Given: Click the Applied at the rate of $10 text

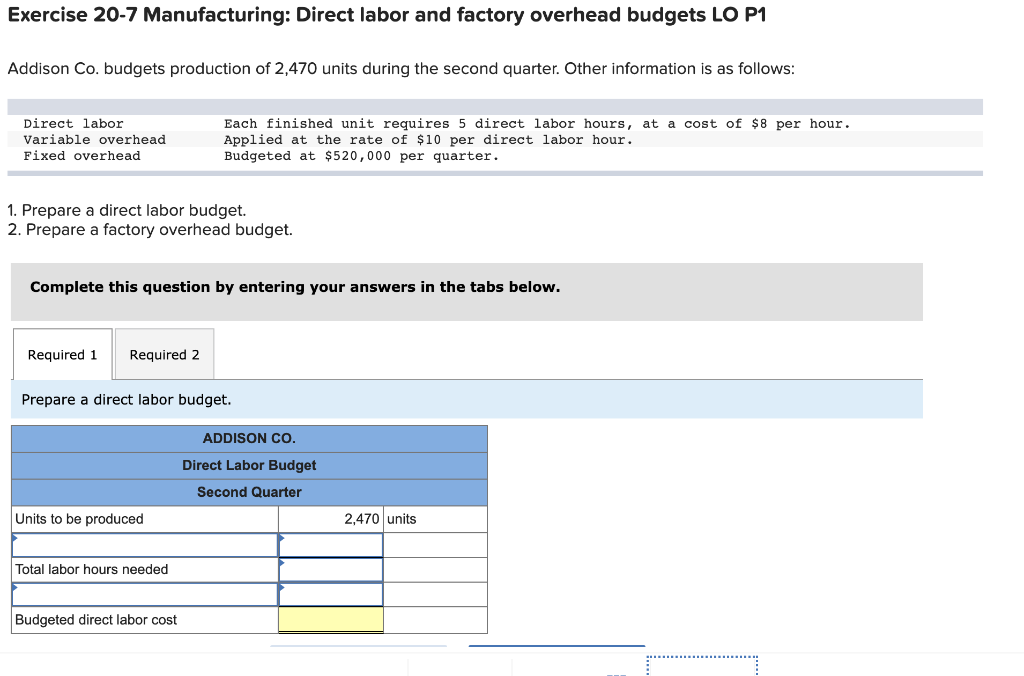Looking at the screenshot, I should point(428,140).
